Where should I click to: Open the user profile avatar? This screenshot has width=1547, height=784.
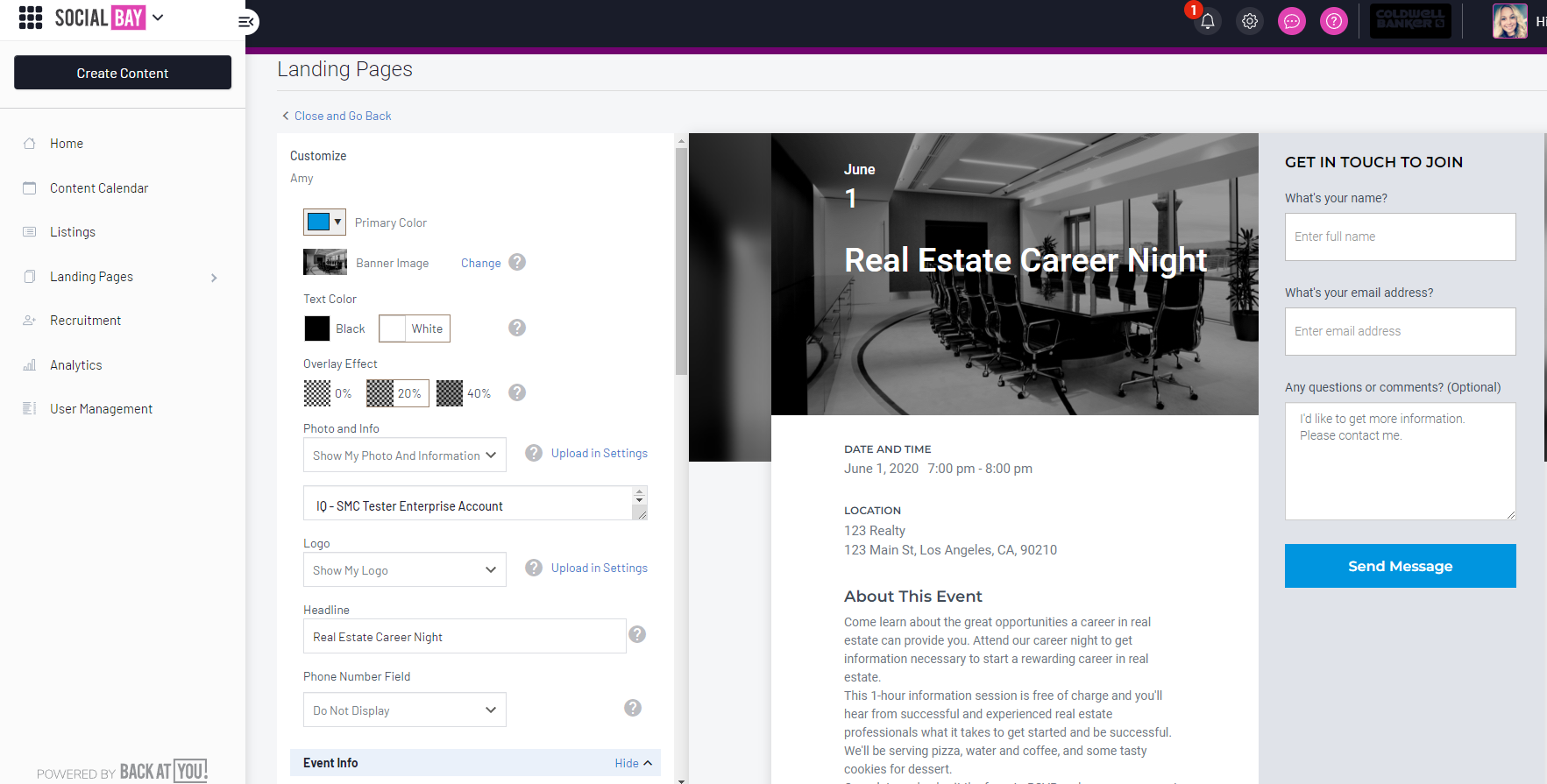[1509, 21]
